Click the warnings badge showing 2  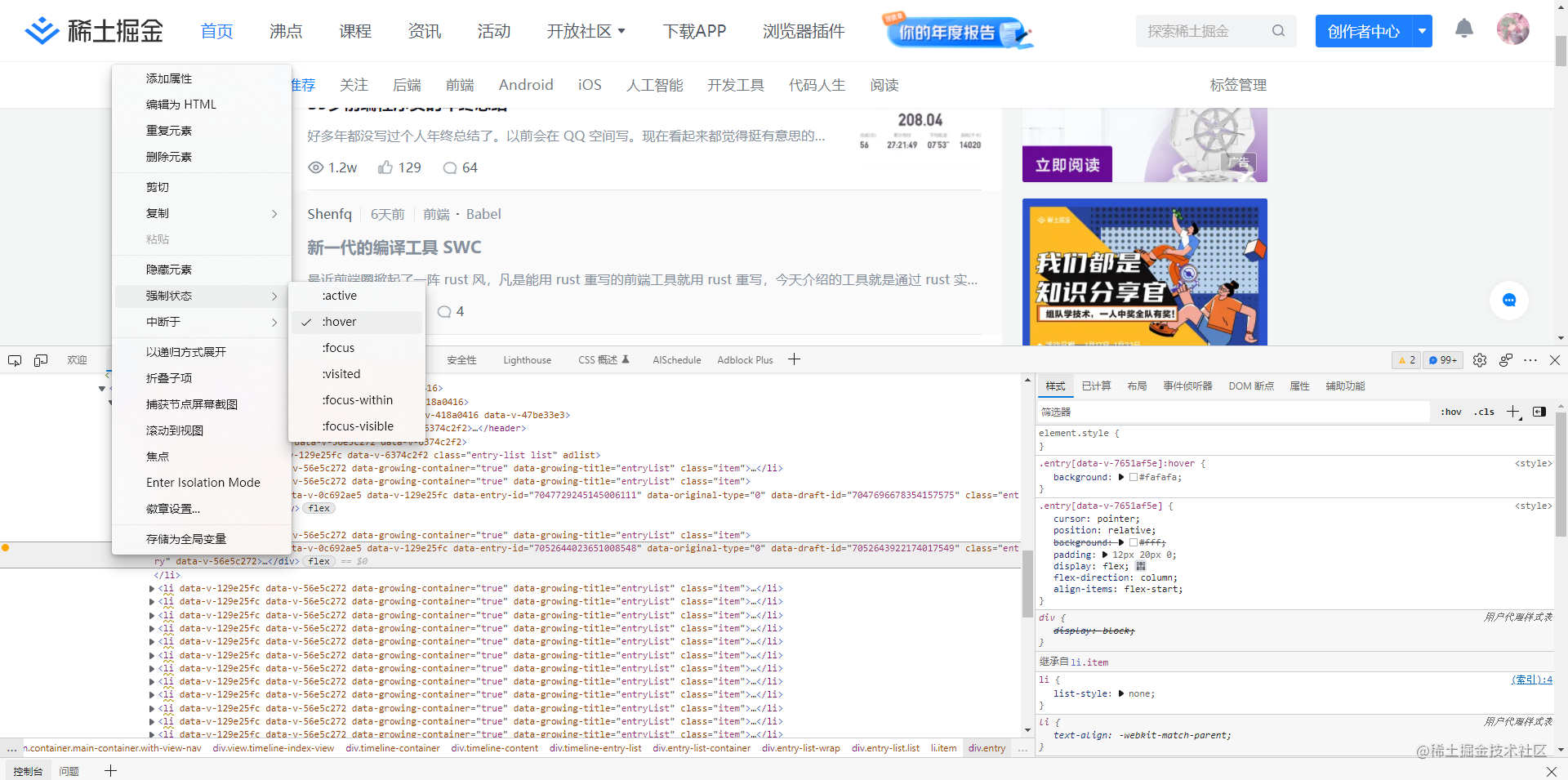pyautogui.click(x=1406, y=360)
